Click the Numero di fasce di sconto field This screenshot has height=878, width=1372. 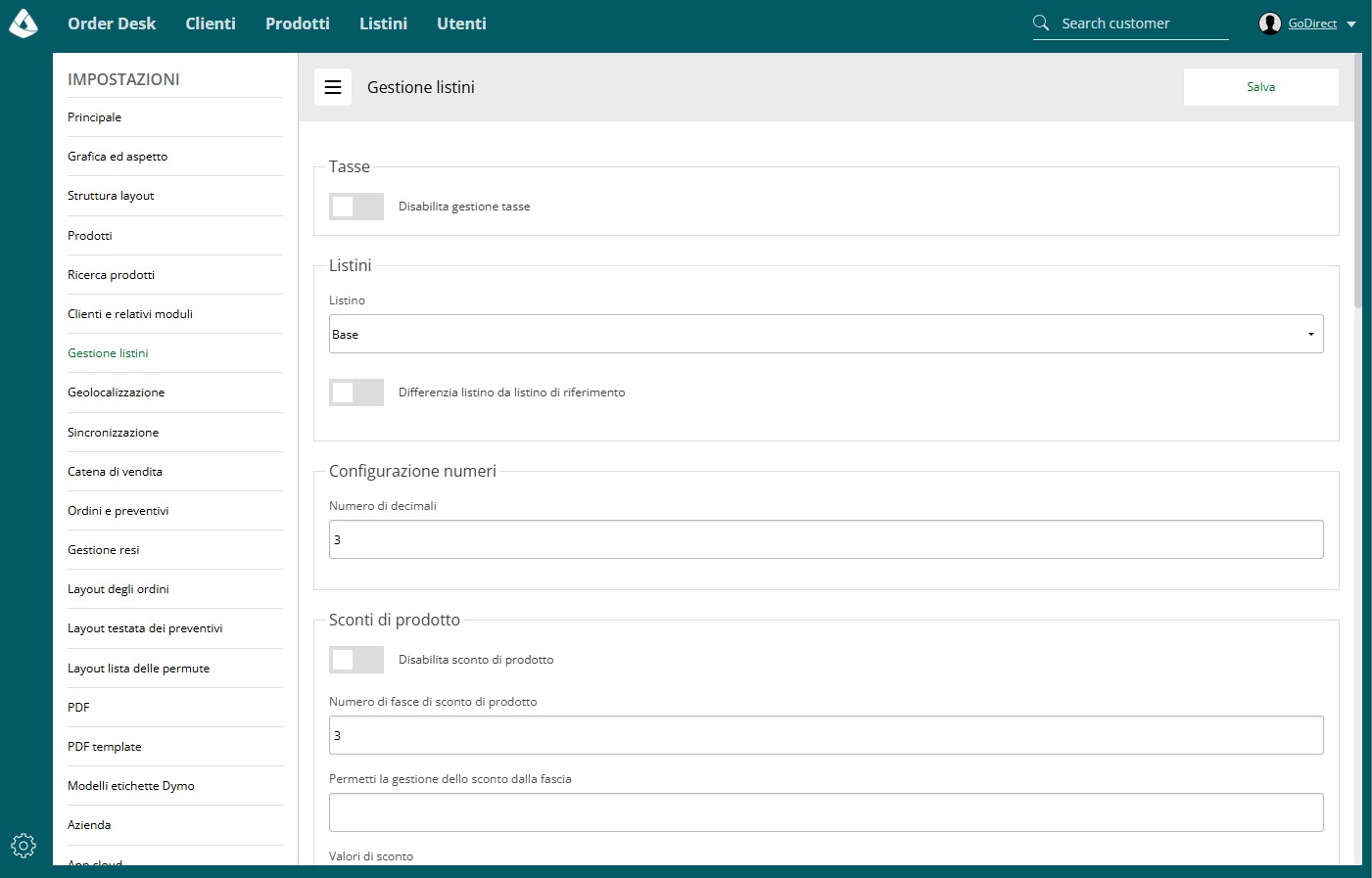coord(827,735)
